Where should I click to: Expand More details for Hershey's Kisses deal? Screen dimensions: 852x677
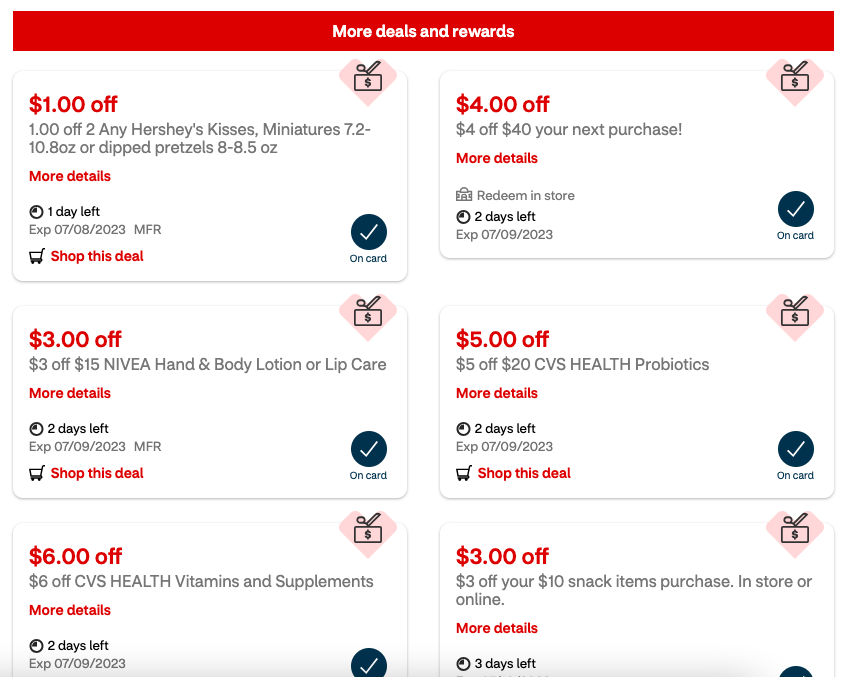coord(70,176)
